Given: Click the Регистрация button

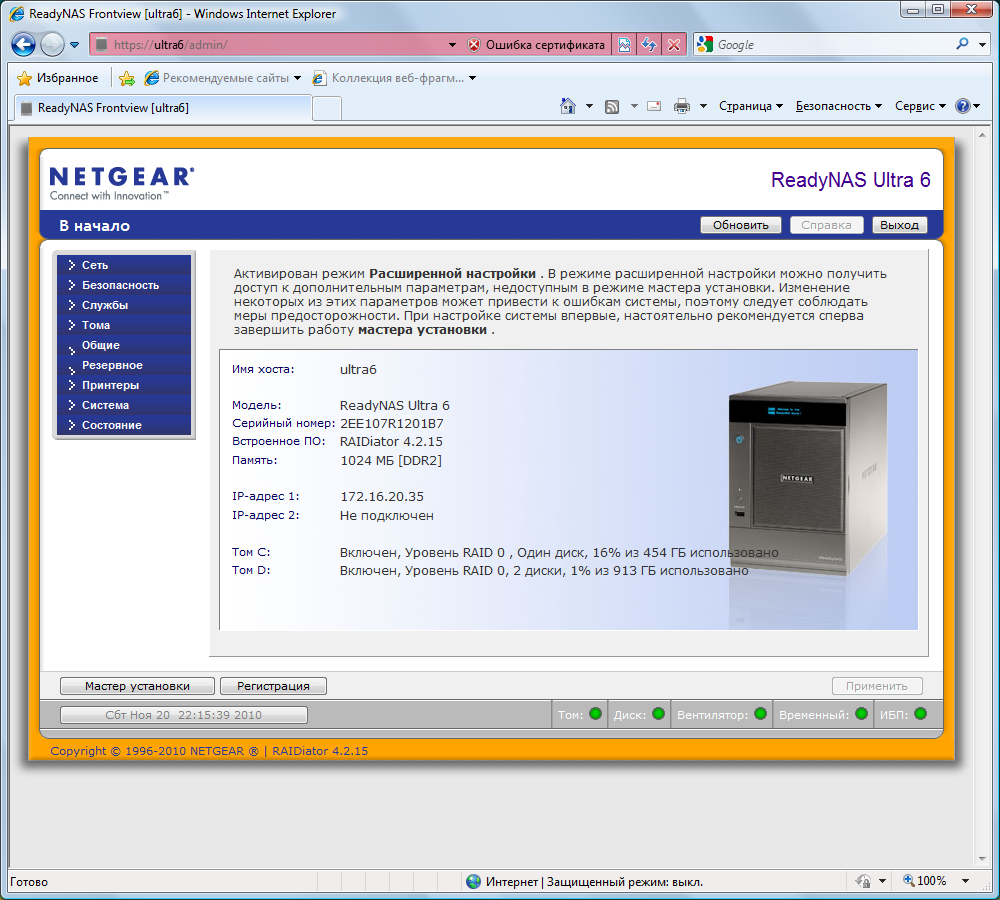Looking at the screenshot, I should pos(273,686).
